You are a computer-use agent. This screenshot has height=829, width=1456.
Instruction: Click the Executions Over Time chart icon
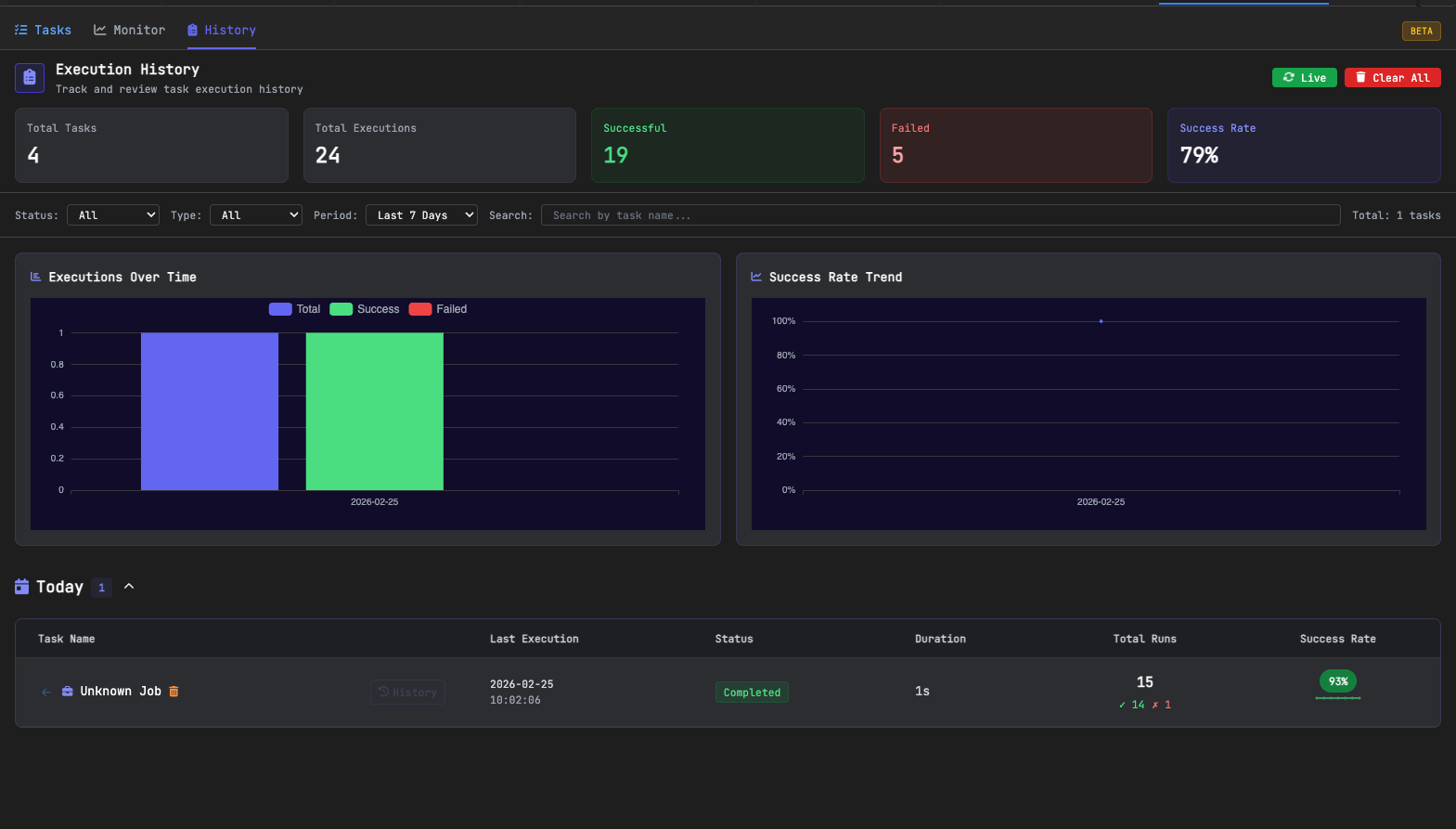(x=36, y=277)
